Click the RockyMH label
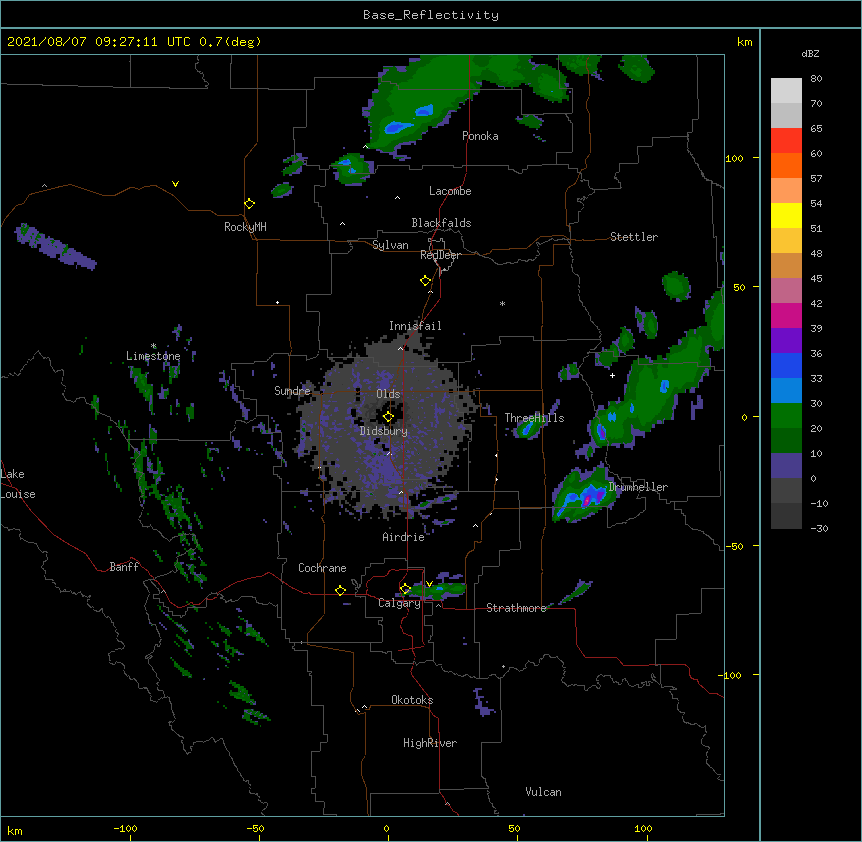The image size is (862, 842). pos(245,227)
